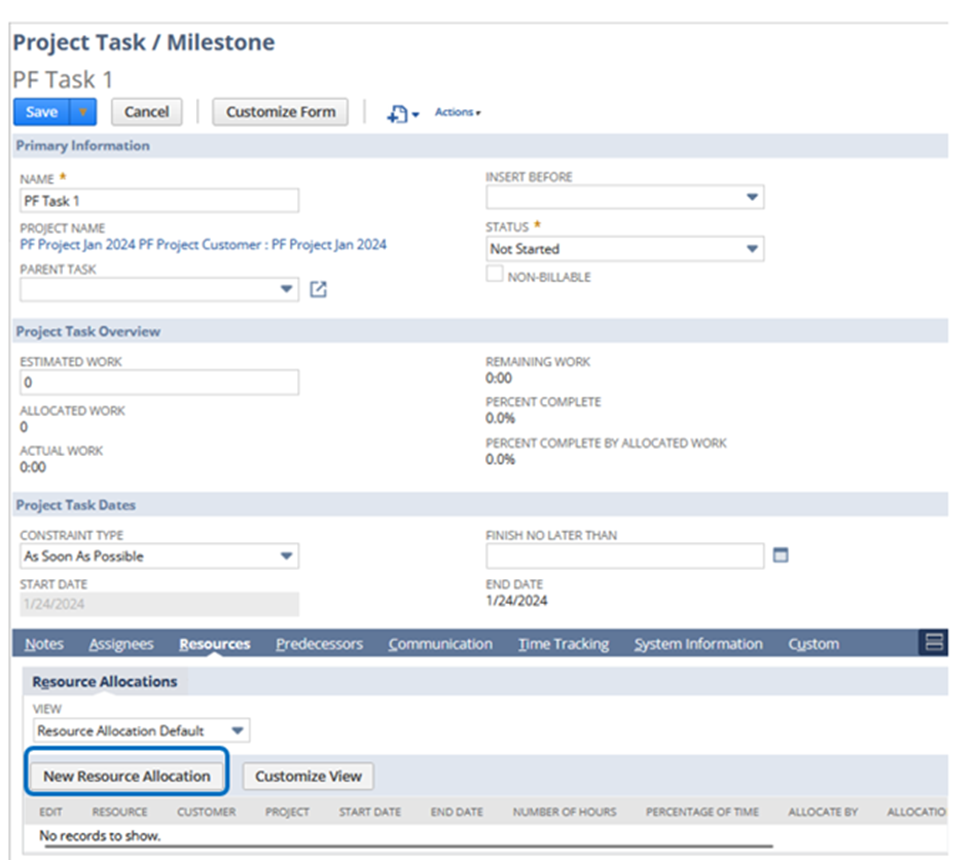Open the Actions menu
This screenshot has width=975, height=860.
pos(458,112)
